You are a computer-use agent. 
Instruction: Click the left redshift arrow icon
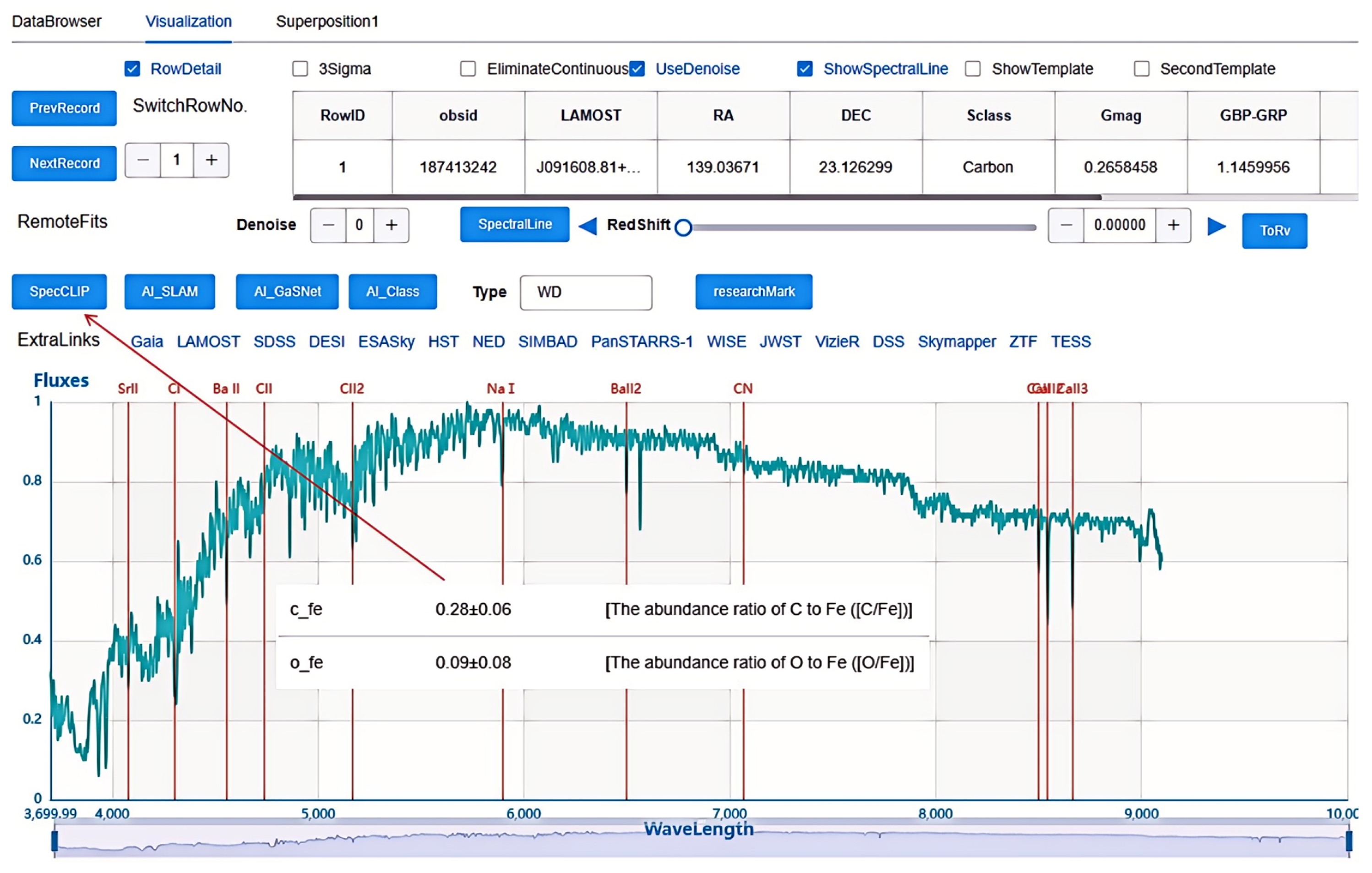tap(588, 226)
